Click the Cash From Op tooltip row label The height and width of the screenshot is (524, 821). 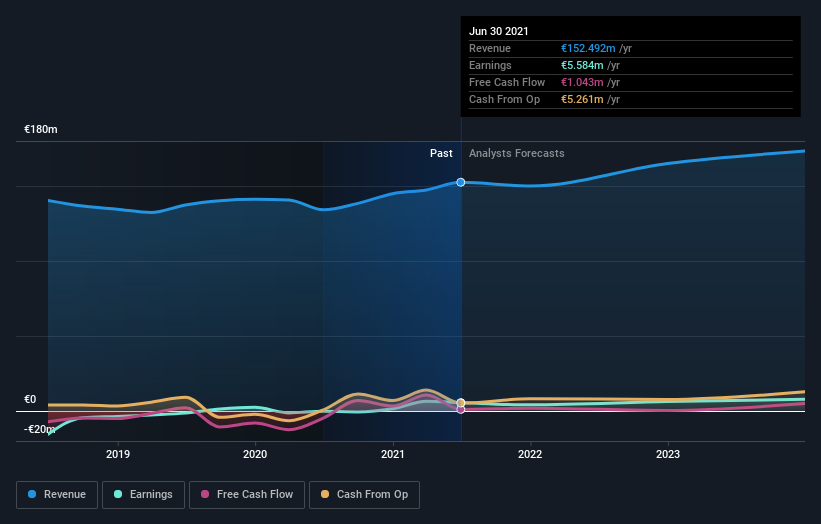point(504,99)
